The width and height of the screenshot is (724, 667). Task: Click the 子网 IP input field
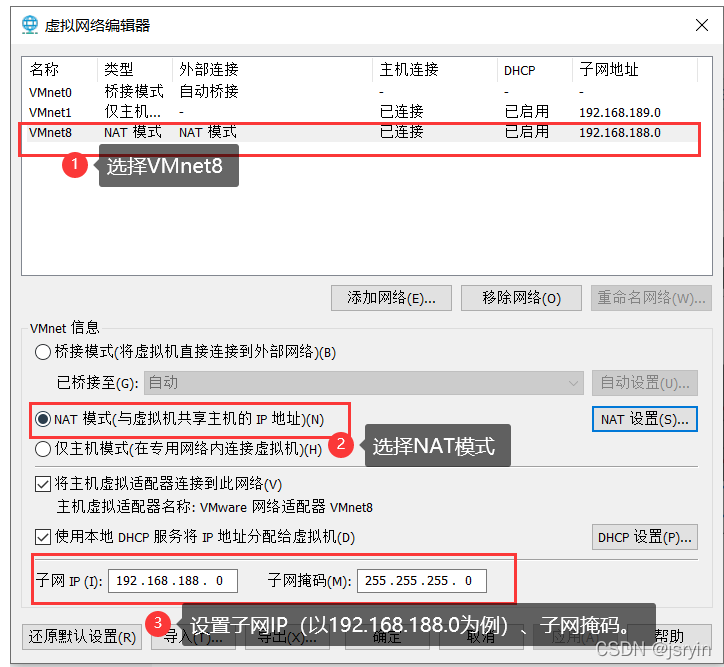coord(173,581)
